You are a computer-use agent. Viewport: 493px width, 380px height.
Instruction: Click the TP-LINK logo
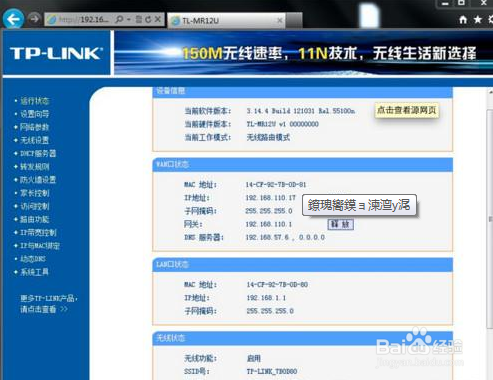point(56,53)
